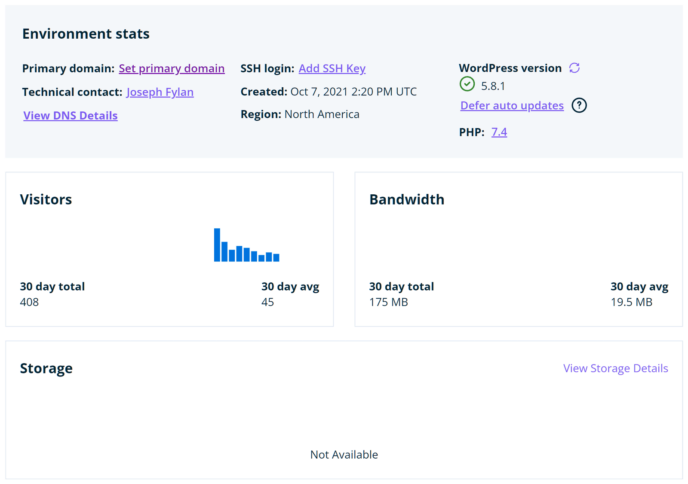Viewport: 688px width, 484px height.
Task: Select the Visitors card heading
Action: click(x=46, y=199)
